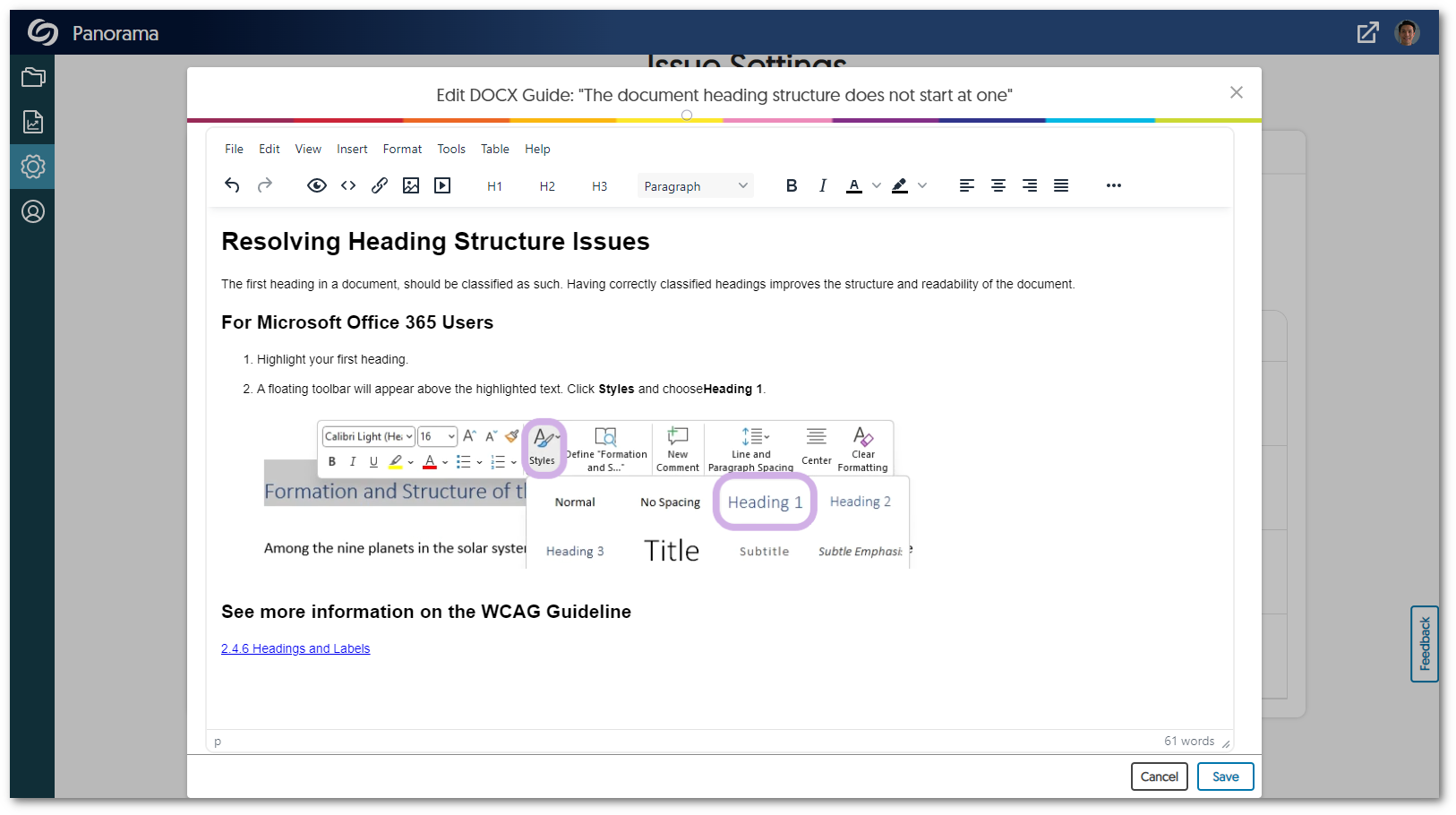Open the settings gear in sidebar
This screenshot has height=815, width=1456.
coord(33,167)
